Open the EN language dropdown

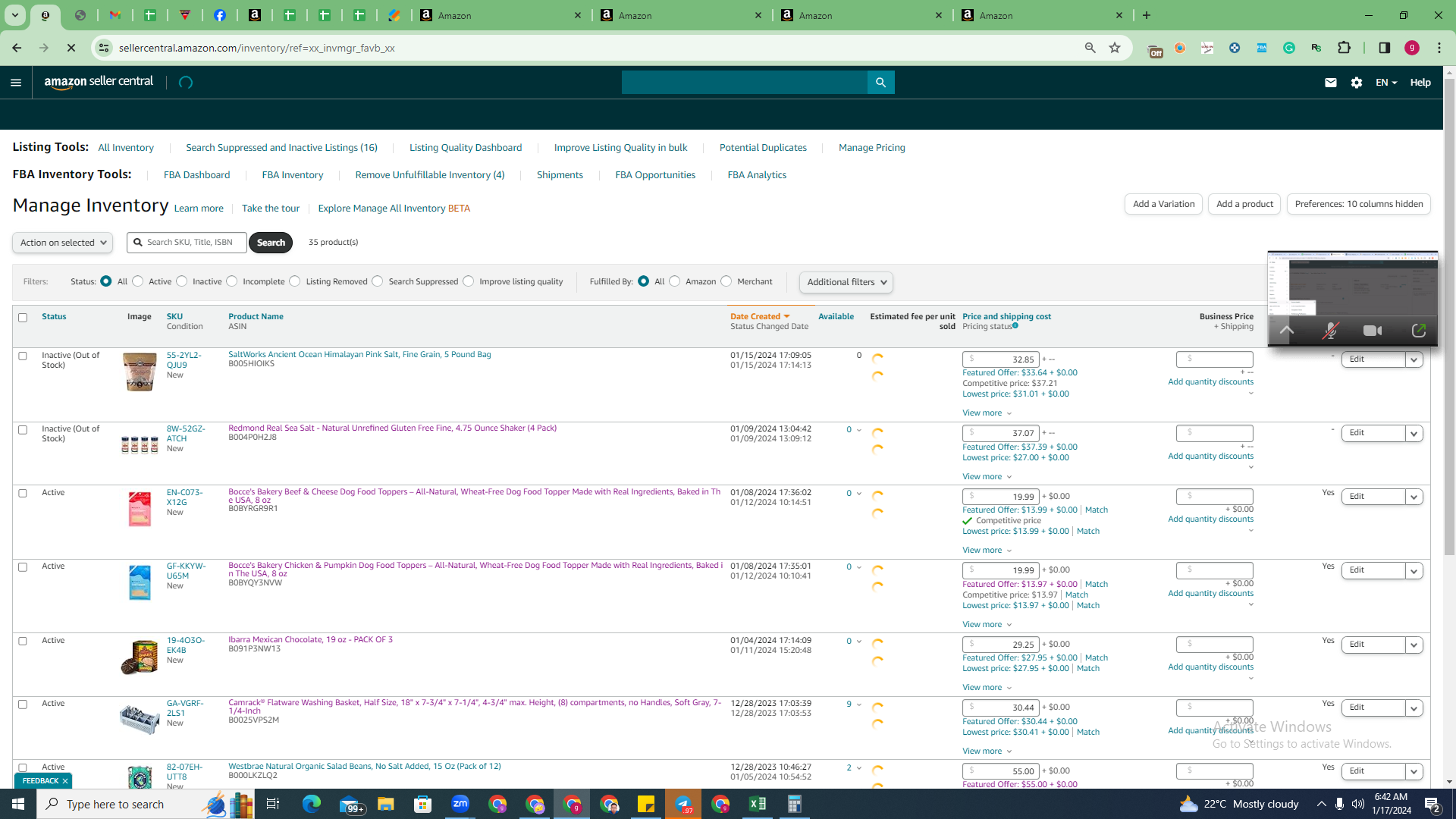pyautogui.click(x=1386, y=83)
